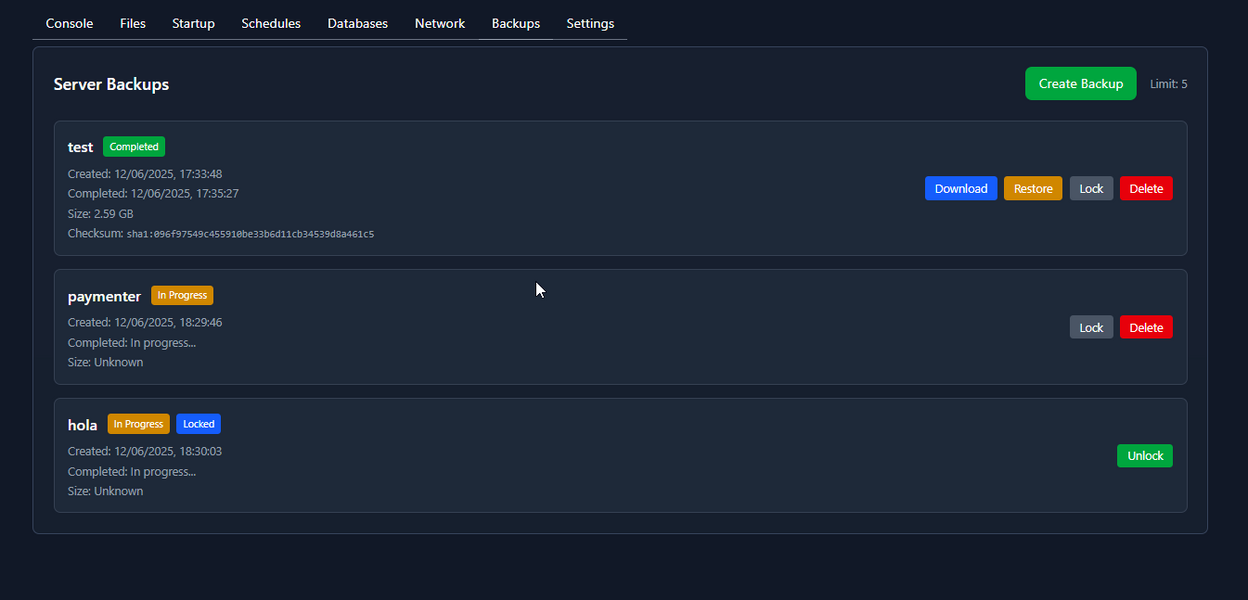Select the hola backup name
Viewport: 1248px width, 600px height.
[x=82, y=425]
